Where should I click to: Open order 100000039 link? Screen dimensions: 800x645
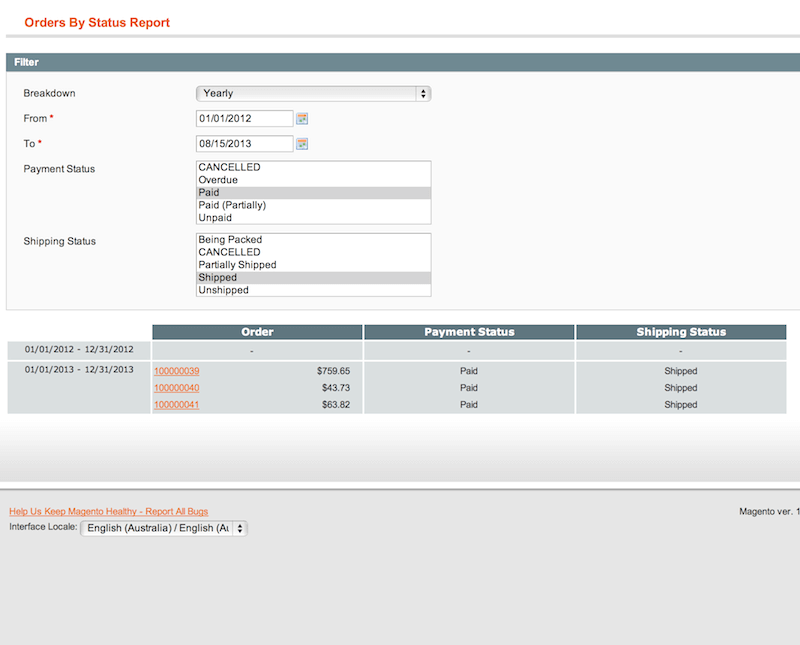coord(177,371)
